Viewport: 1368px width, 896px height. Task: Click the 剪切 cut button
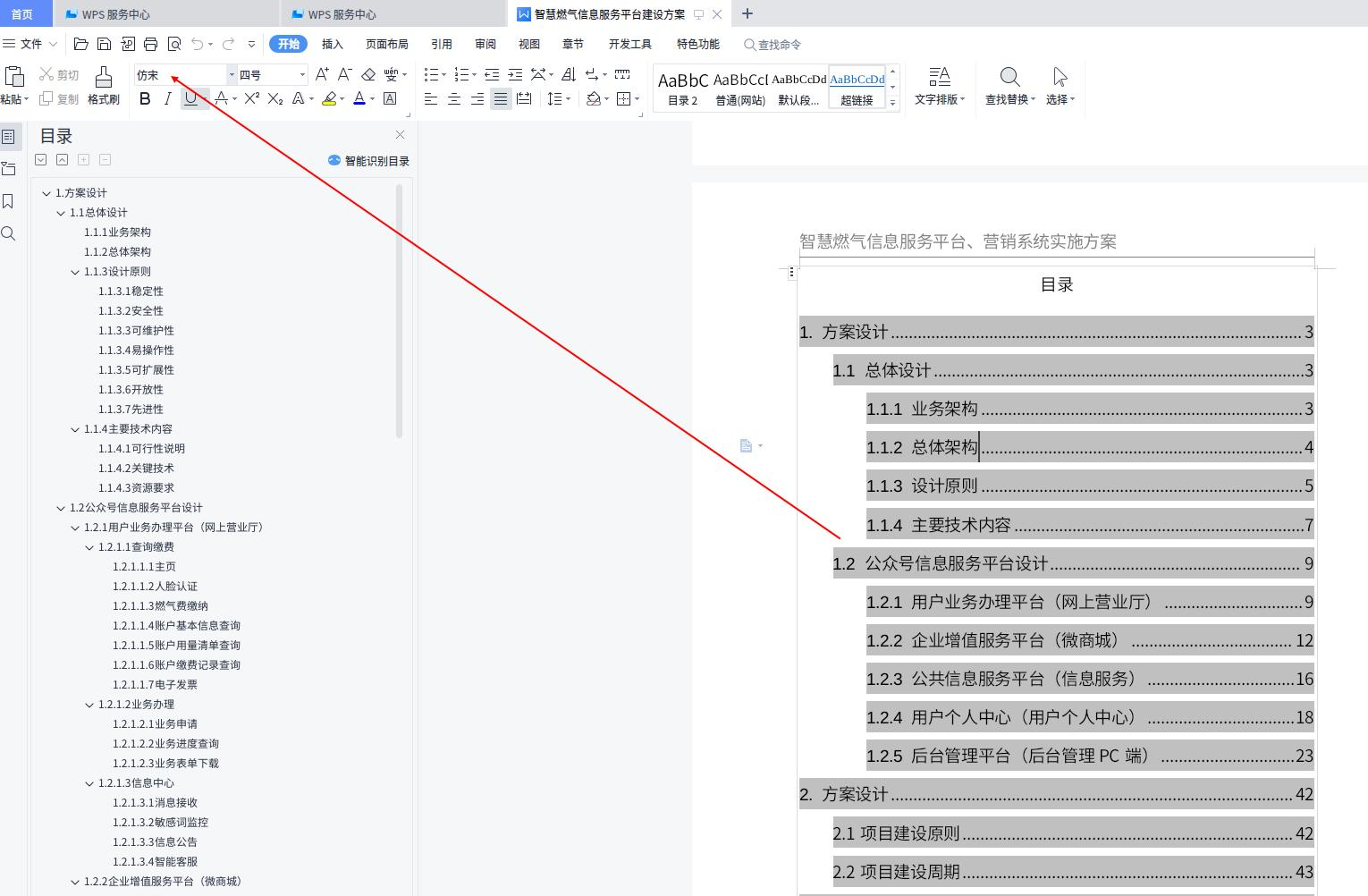click(59, 74)
